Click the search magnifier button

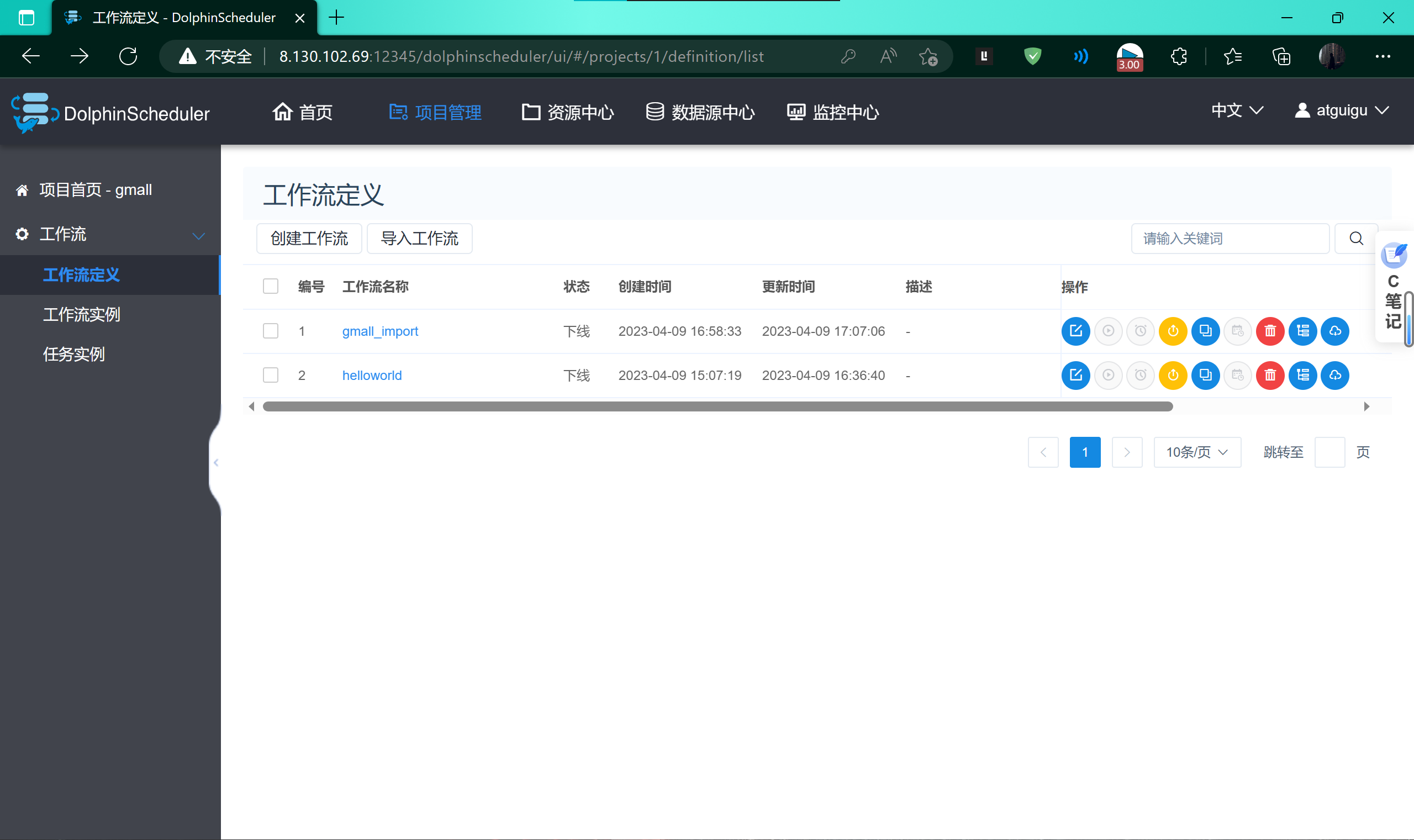click(x=1355, y=238)
